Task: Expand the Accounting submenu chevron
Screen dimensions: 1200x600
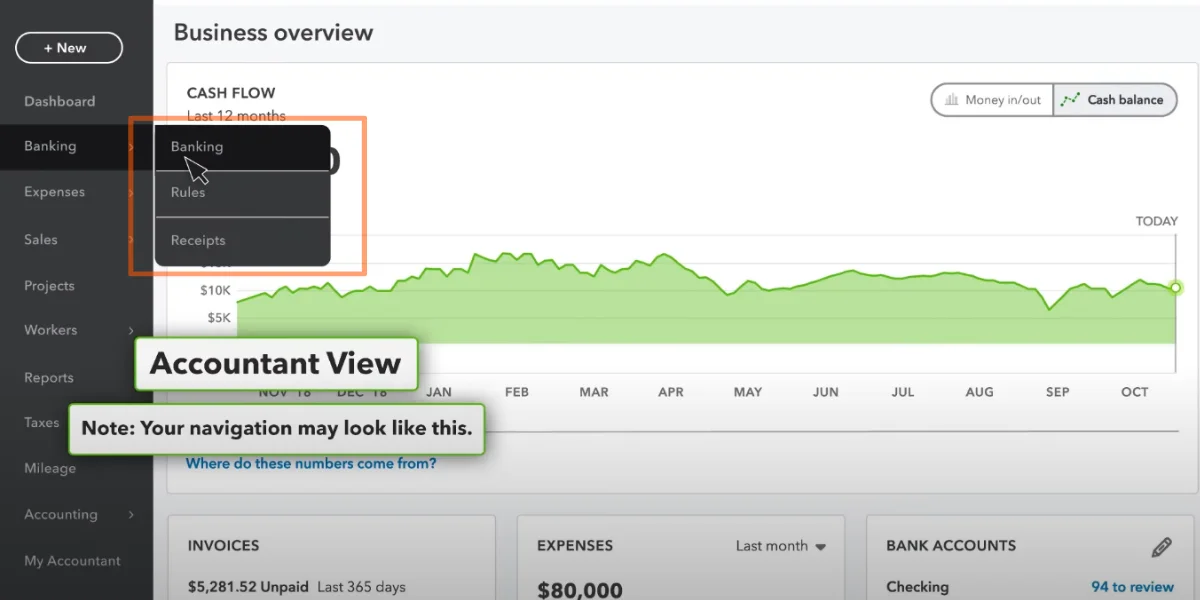Action: tap(131, 515)
